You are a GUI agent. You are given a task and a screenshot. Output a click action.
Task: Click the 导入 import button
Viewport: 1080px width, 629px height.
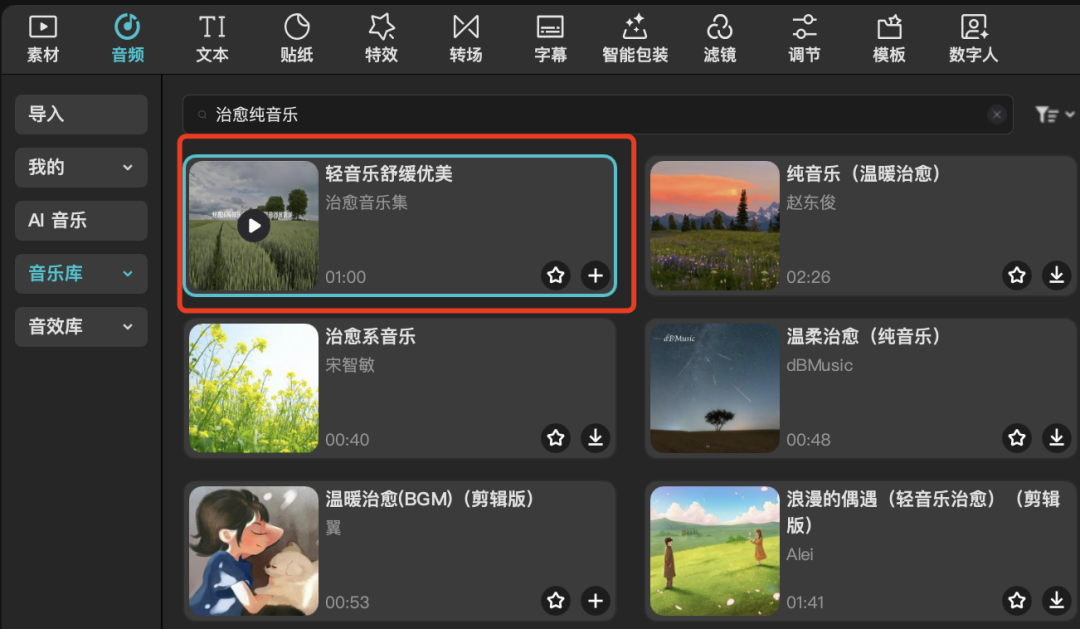80,114
